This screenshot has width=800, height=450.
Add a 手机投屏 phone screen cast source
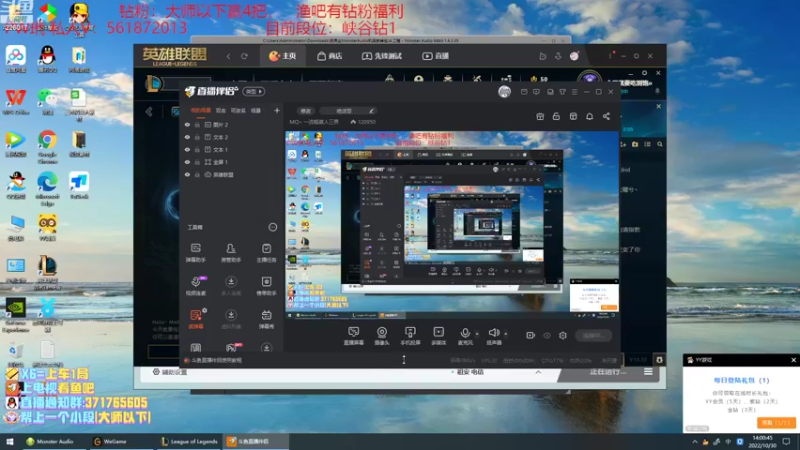pos(410,336)
